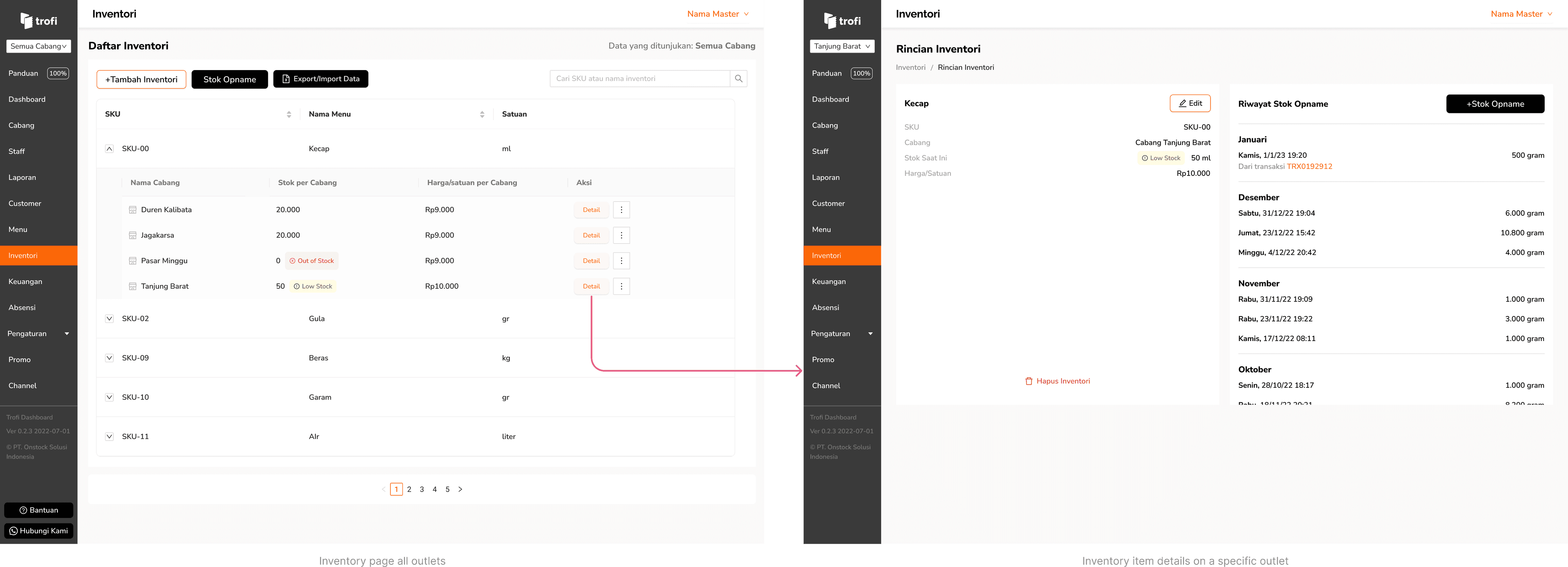Screen dimensions: 1568x567
Task: Open three-dot menu for Duren Kalibata
Action: click(x=621, y=210)
